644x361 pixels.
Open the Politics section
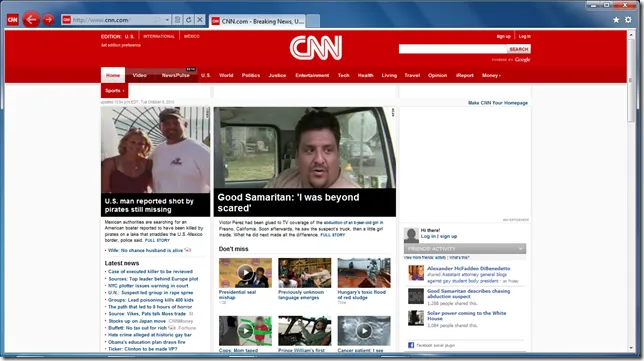point(251,75)
